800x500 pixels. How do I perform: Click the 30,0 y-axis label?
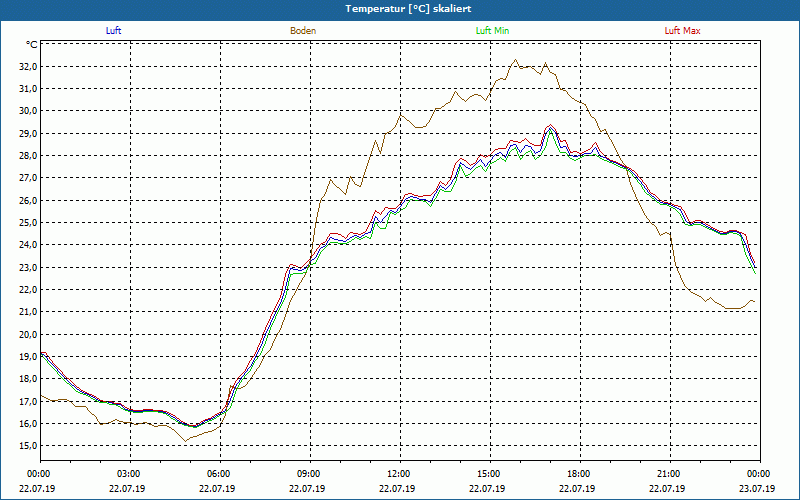tap(28, 111)
